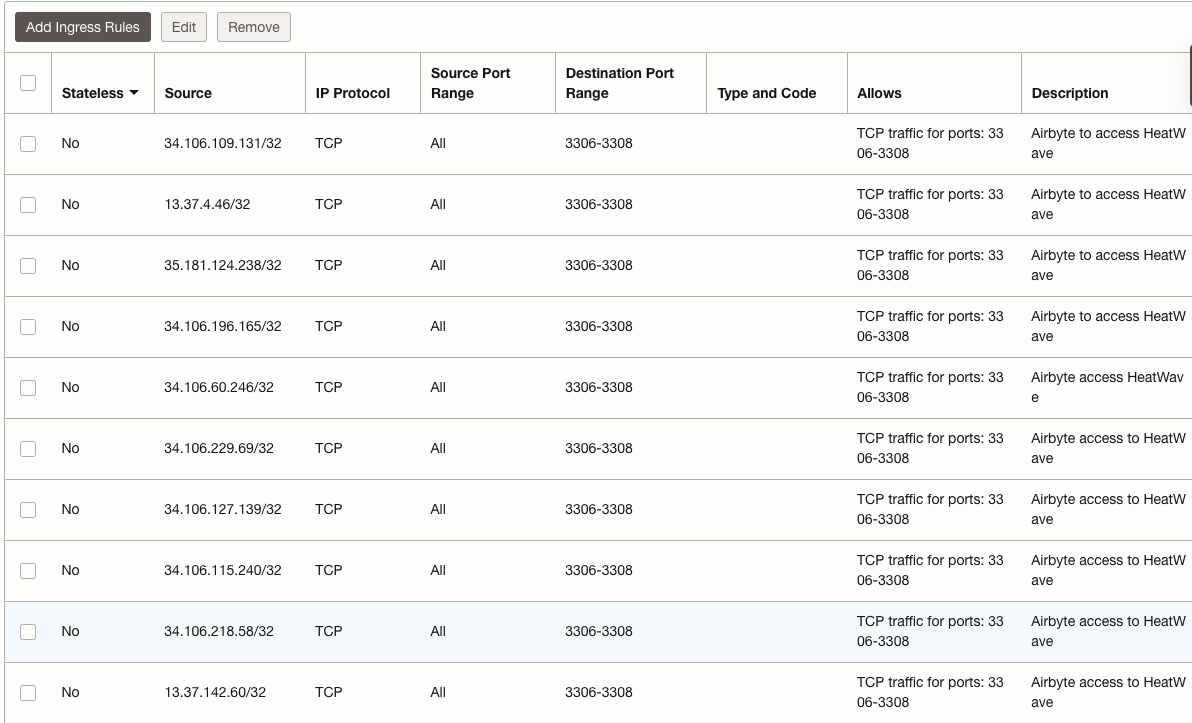Click the Remove button
Viewport: 1192px width, 723px height.
point(253,27)
